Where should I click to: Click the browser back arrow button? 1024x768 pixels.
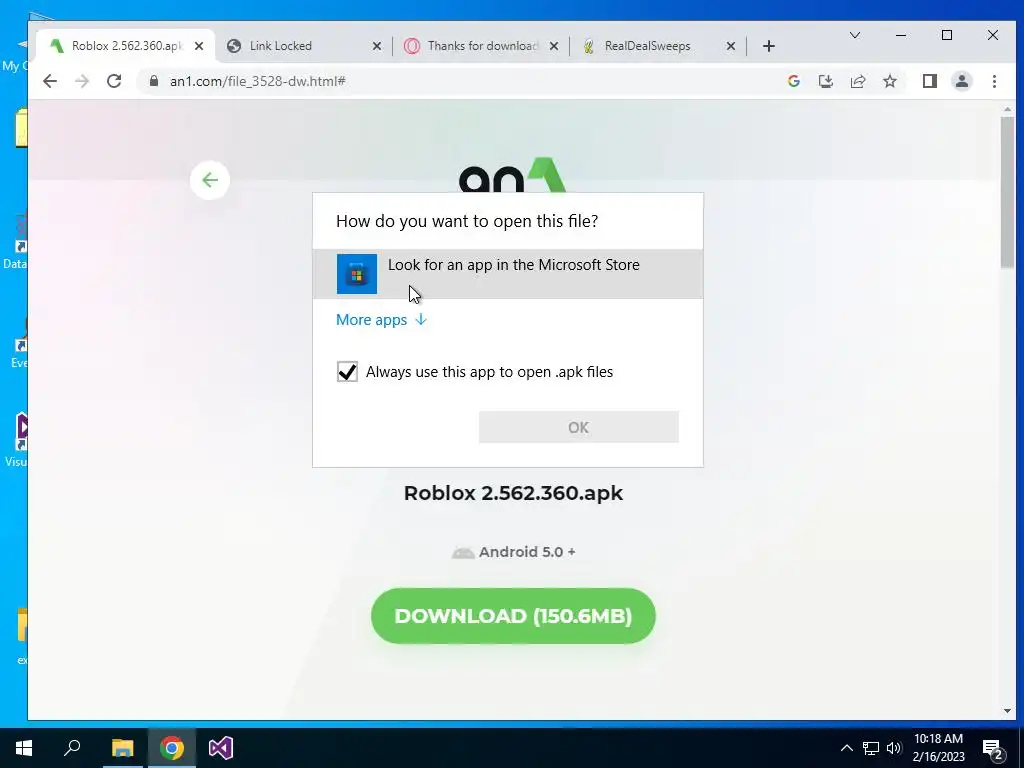50,81
